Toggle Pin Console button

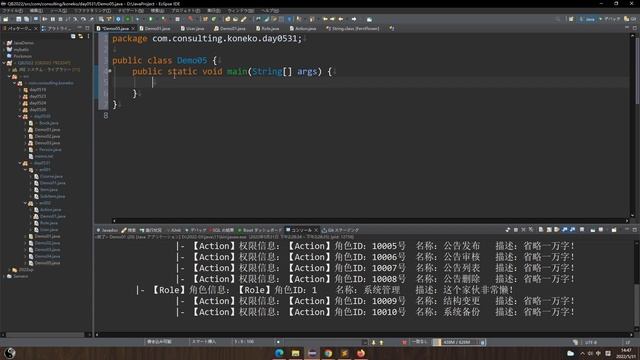[582, 230]
